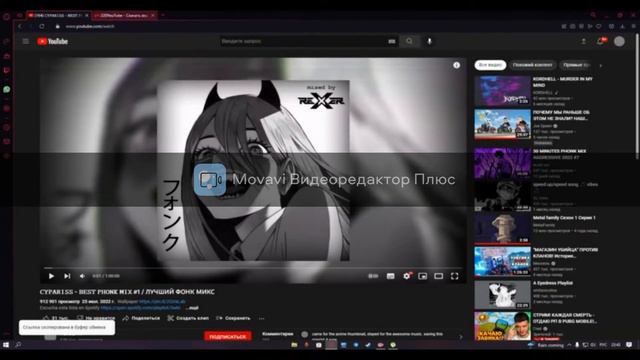Open the account avatar menu
This screenshot has width=640, height=360.
[619, 41]
